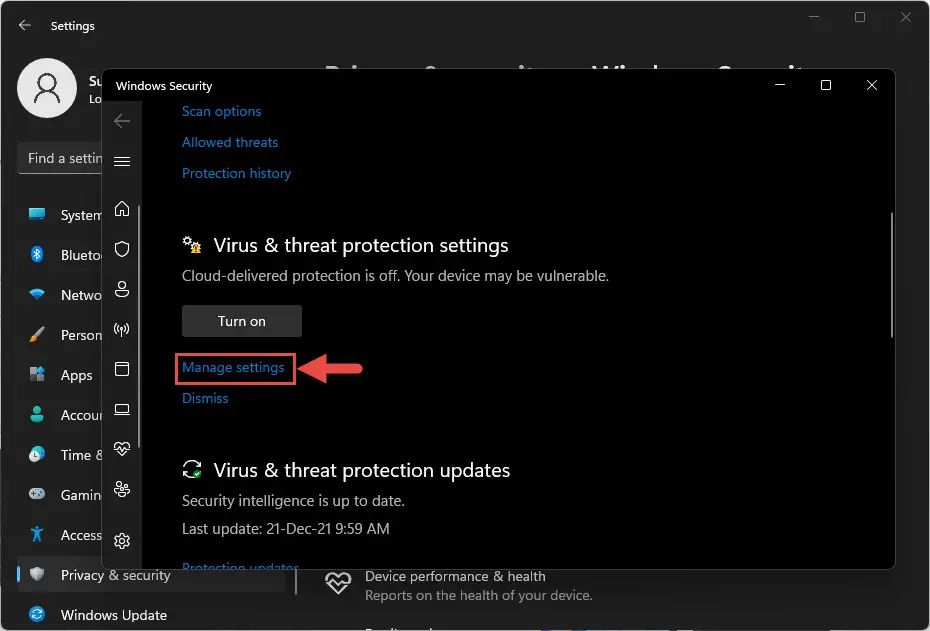930x631 pixels.
Task: Dismiss the virus protection warning
Action: (x=205, y=398)
